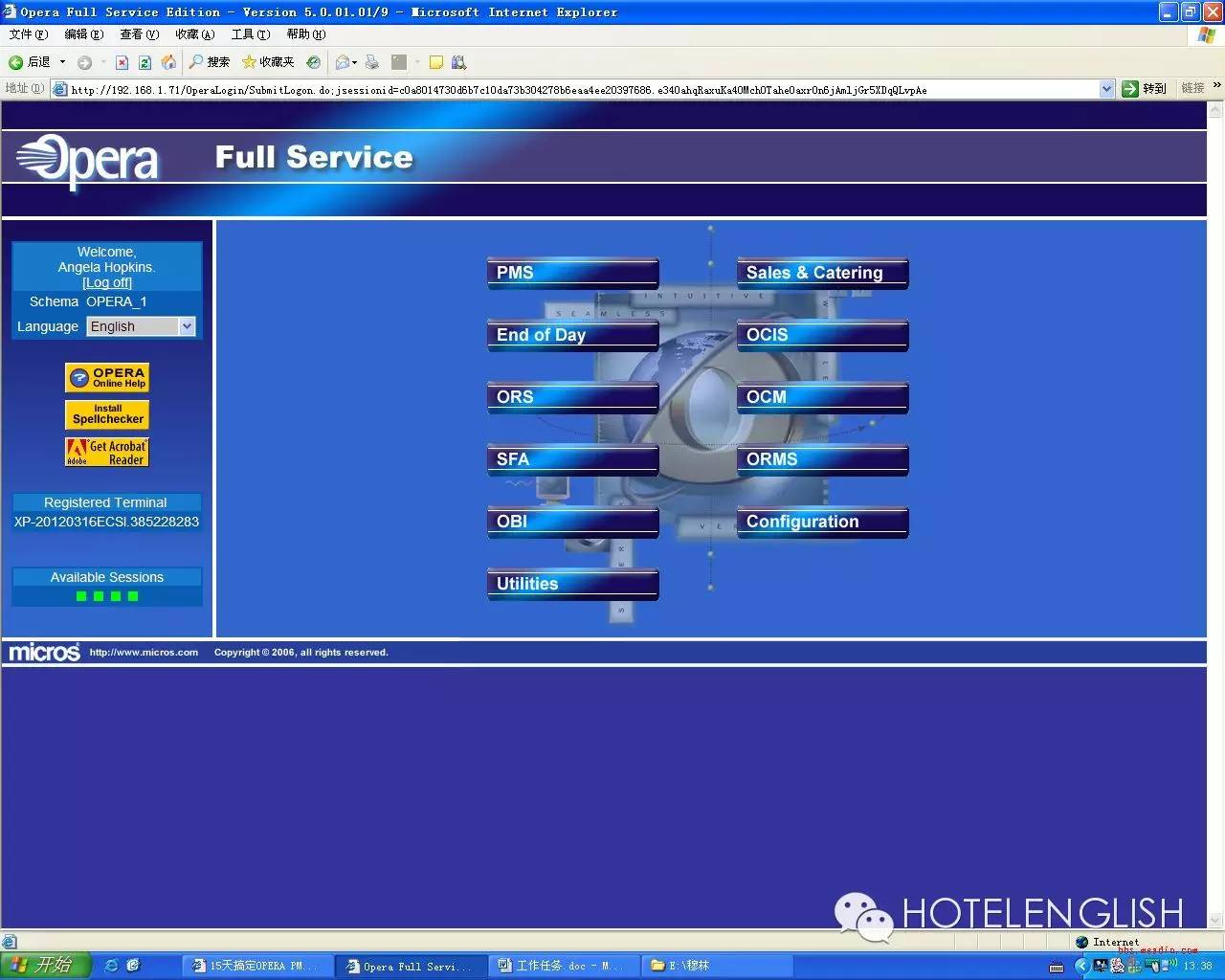1225x980 pixels.
Task: Open the 文件(F) File menu
Action: pyautogui.click(x=28, y=34)
